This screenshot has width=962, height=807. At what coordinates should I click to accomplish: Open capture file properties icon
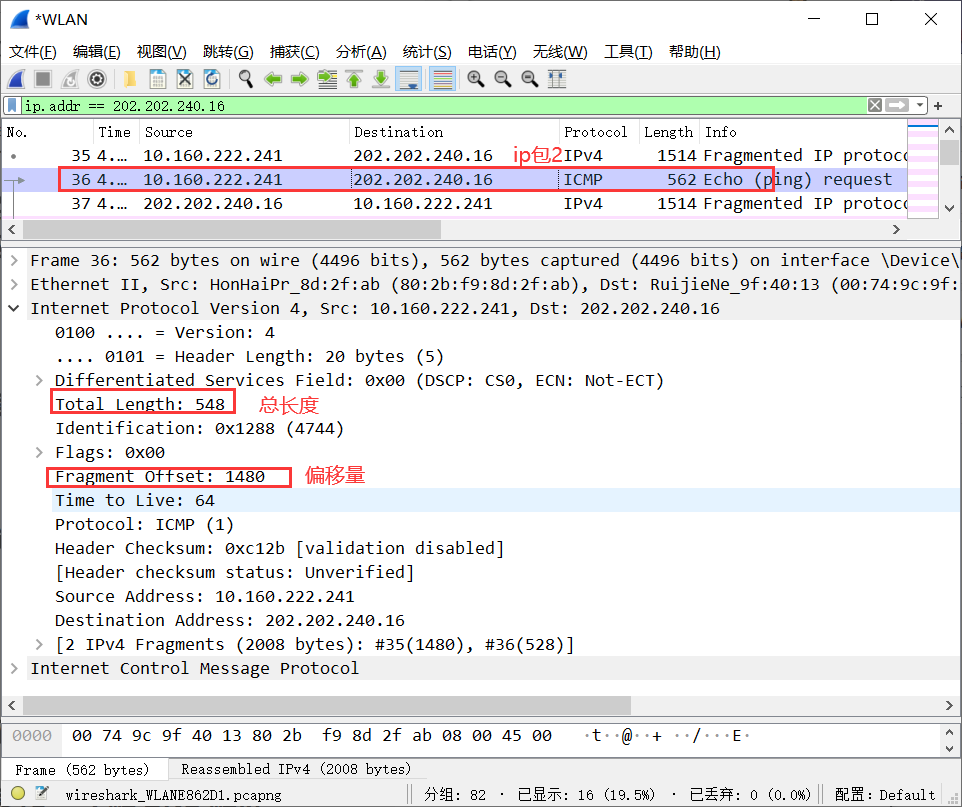(42, 793)
